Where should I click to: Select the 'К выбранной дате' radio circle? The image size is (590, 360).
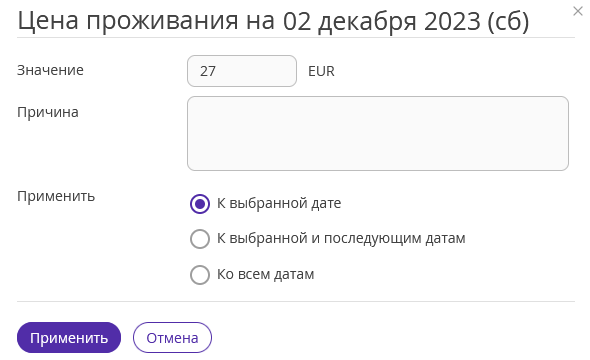pyautogui.click(x=200, y=204)
